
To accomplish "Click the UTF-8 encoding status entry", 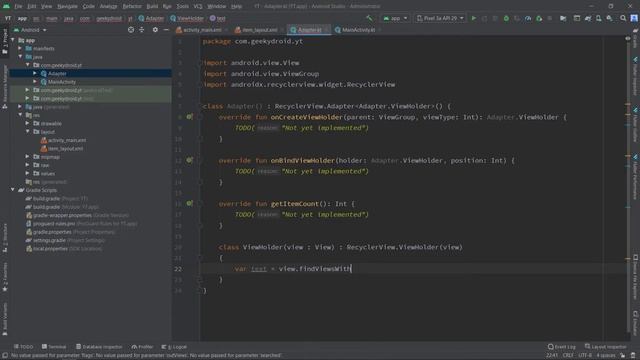I will (584, 356).
